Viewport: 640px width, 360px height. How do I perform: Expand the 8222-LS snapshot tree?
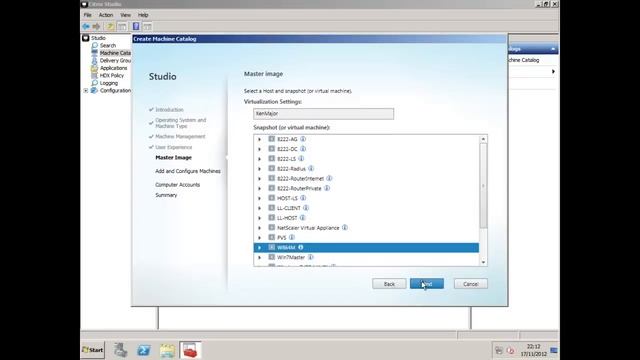260,159
